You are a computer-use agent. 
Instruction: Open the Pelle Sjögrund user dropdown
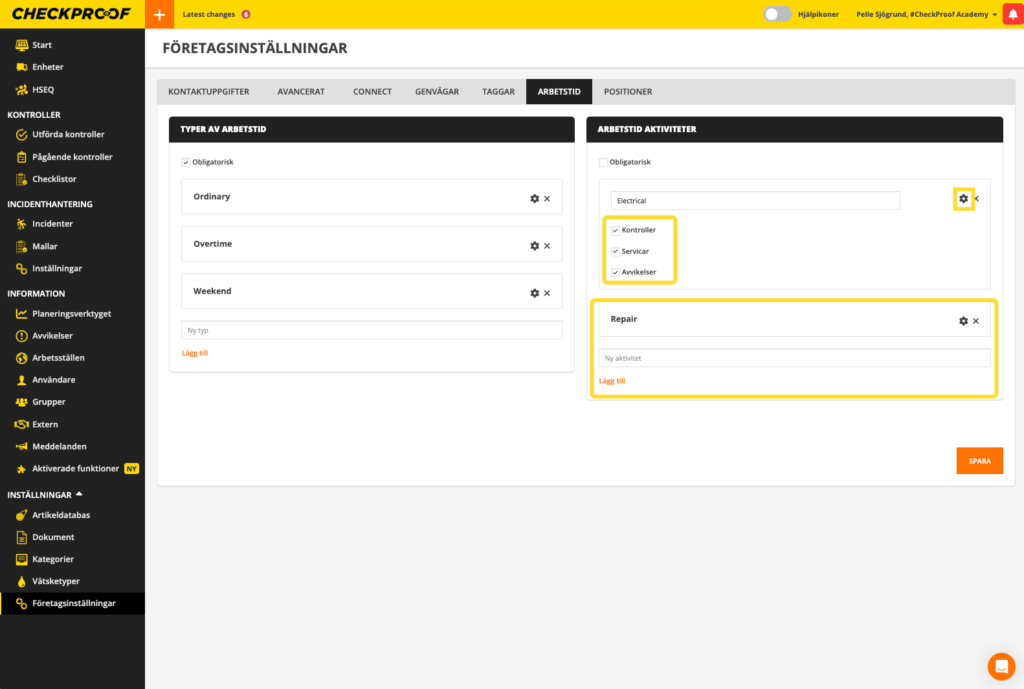pos(927,14)
